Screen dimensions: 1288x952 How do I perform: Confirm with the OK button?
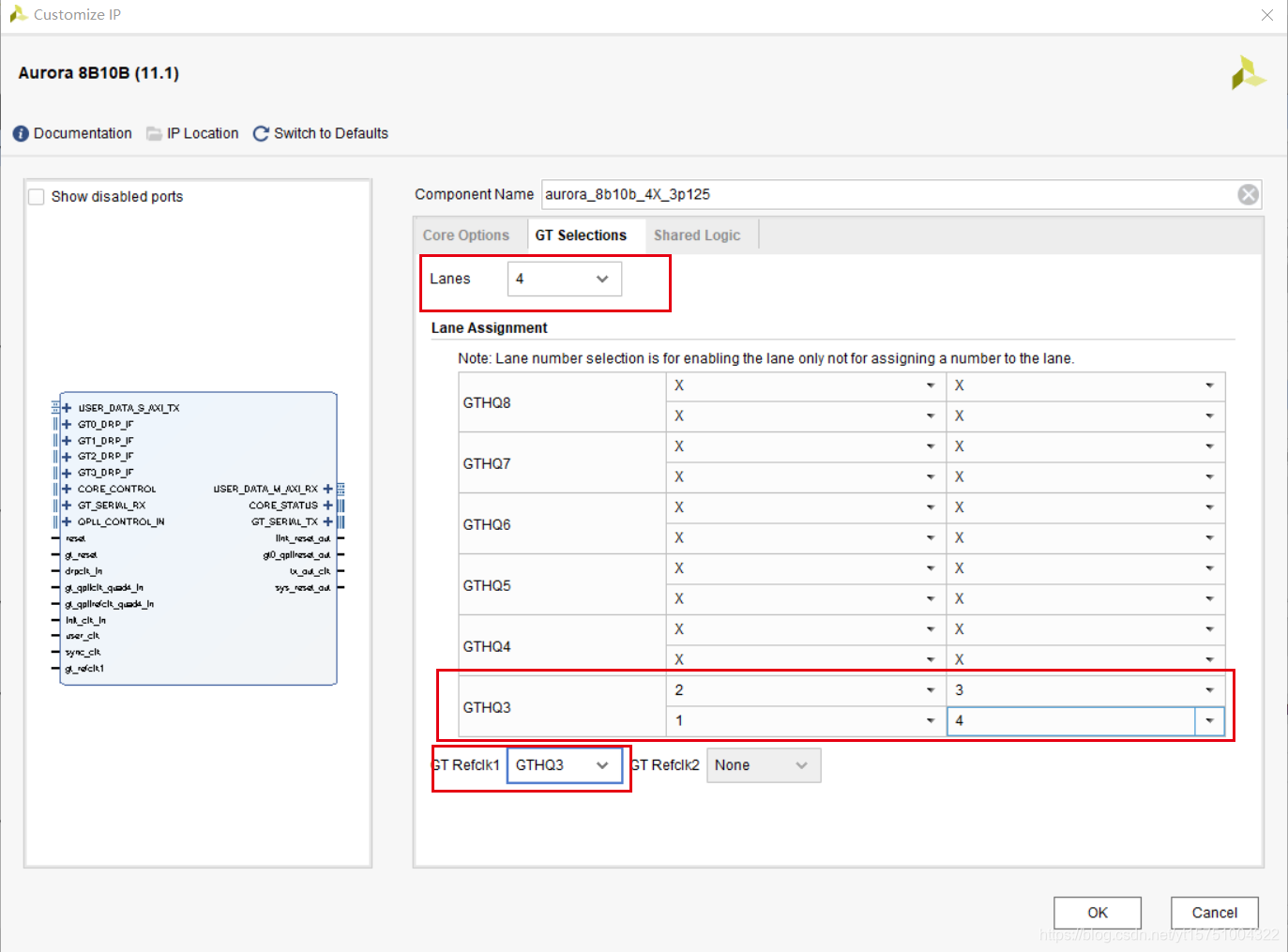coord(1098,913)
